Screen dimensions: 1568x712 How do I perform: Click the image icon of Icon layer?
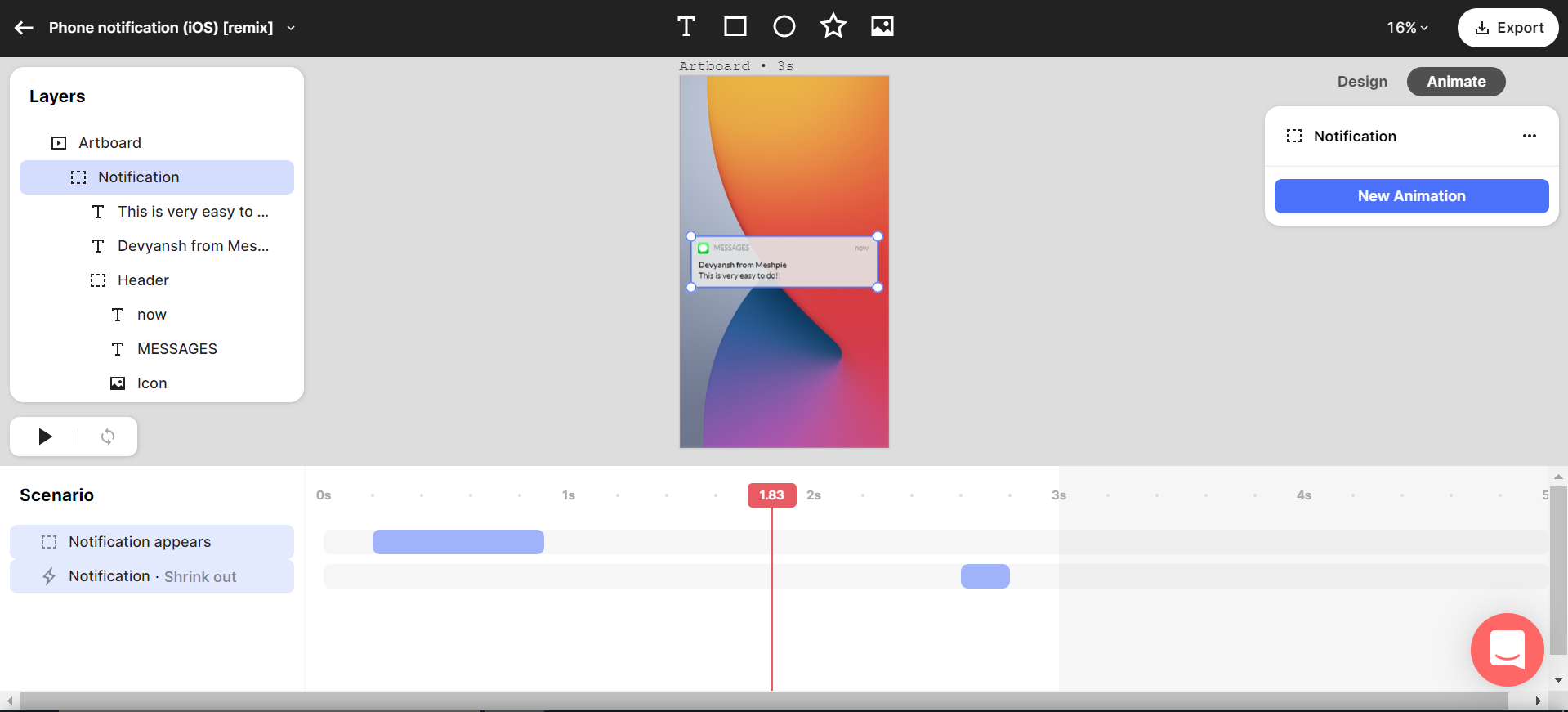(x=118, y=383)
